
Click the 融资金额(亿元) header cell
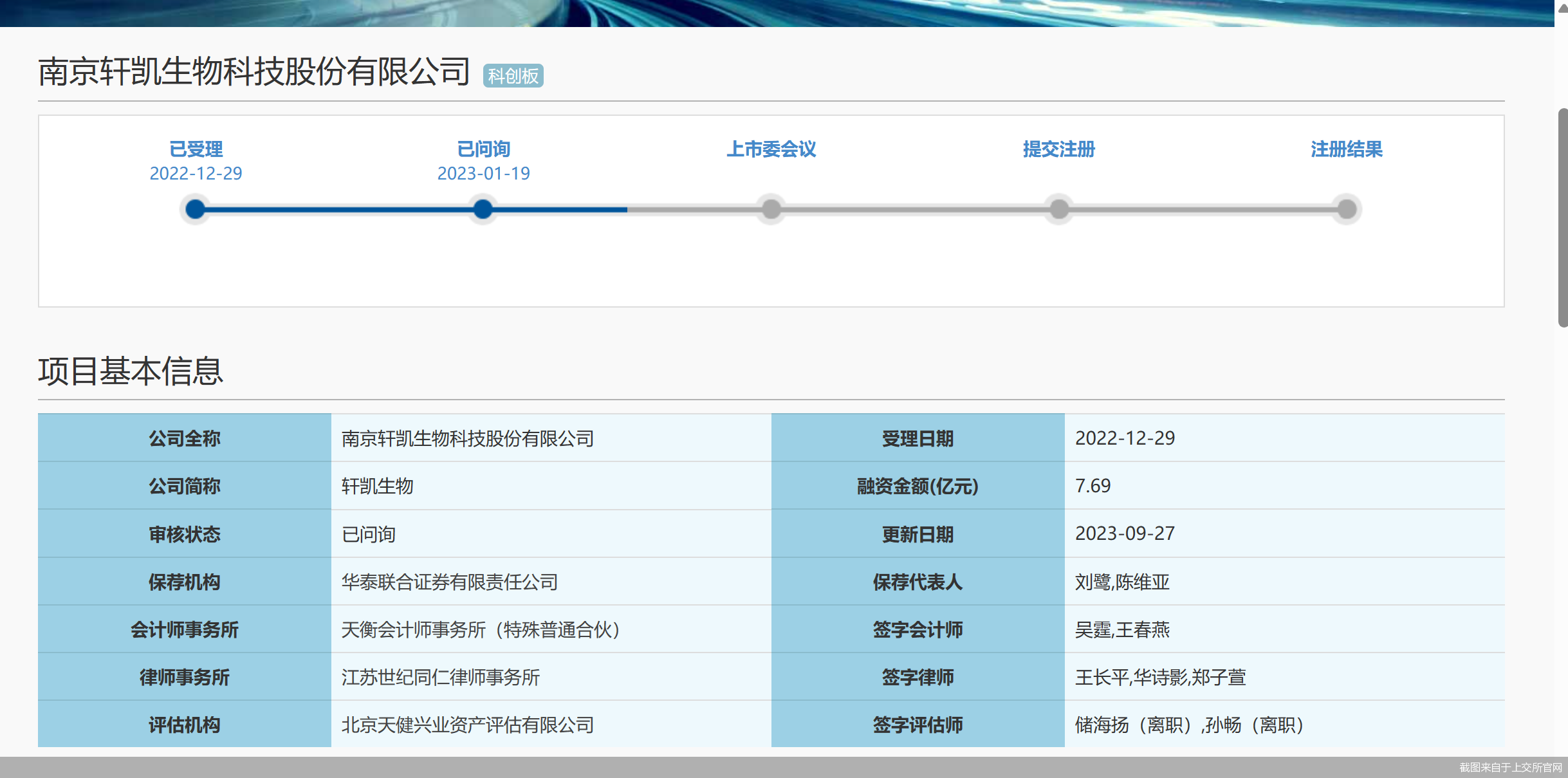918,486
